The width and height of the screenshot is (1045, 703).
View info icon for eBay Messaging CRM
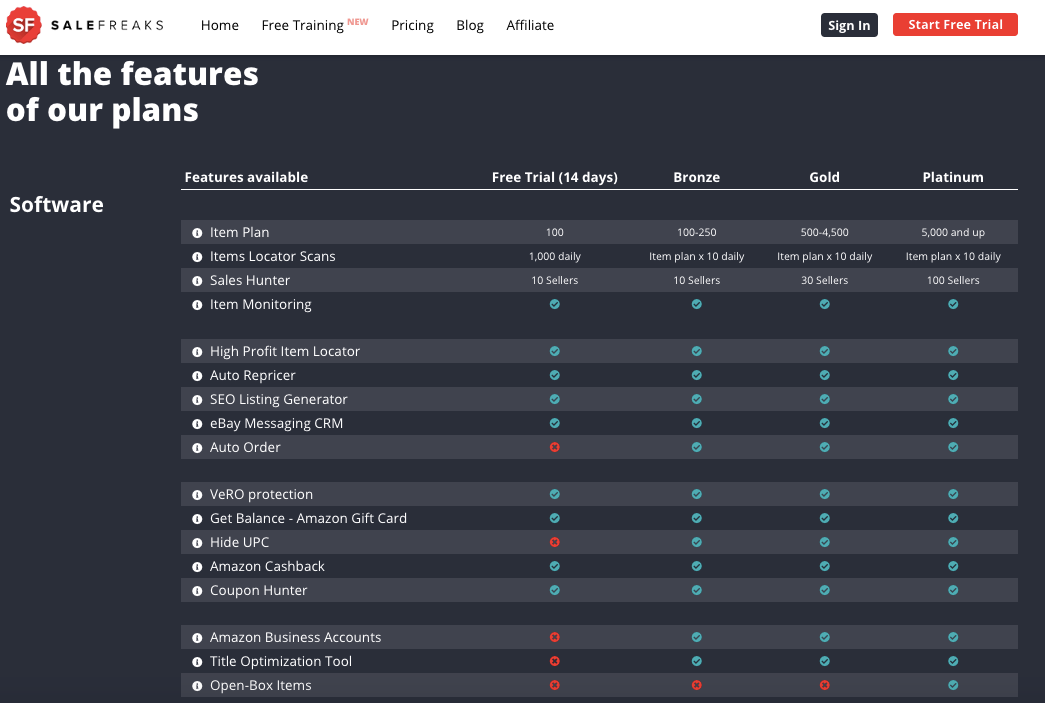pyautogui.click(x=197, y=424)
